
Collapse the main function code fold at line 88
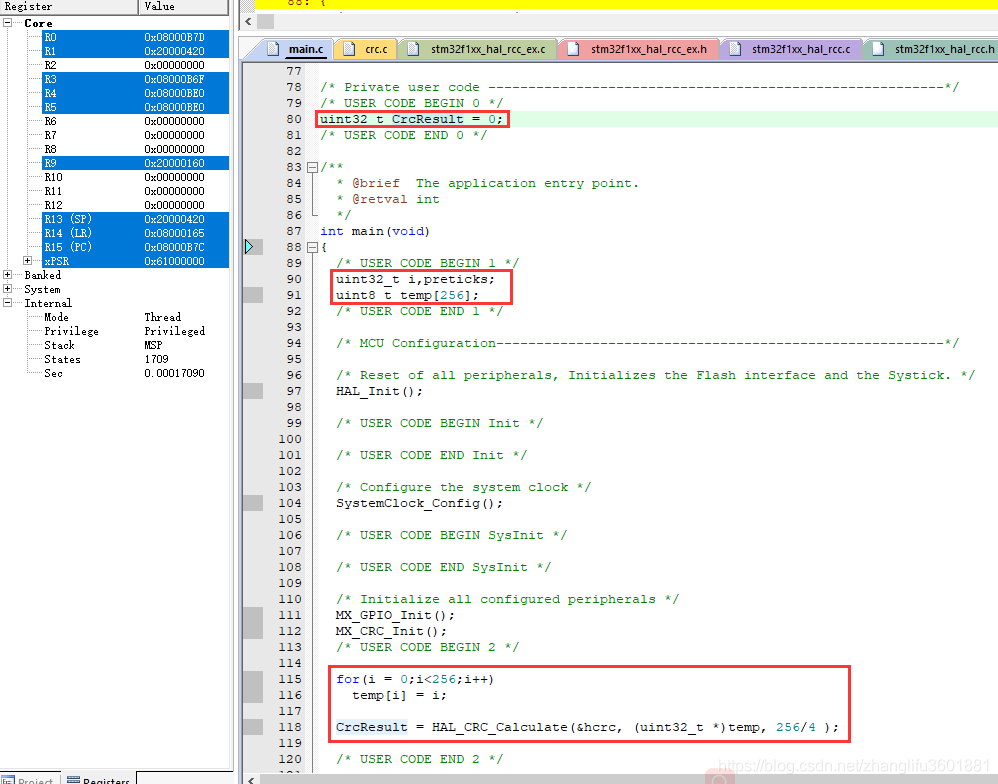311,246
